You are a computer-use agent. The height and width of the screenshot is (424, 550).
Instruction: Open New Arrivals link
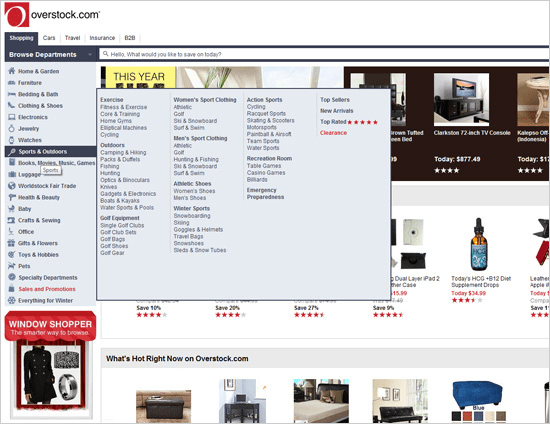click(x=336, y=110)
